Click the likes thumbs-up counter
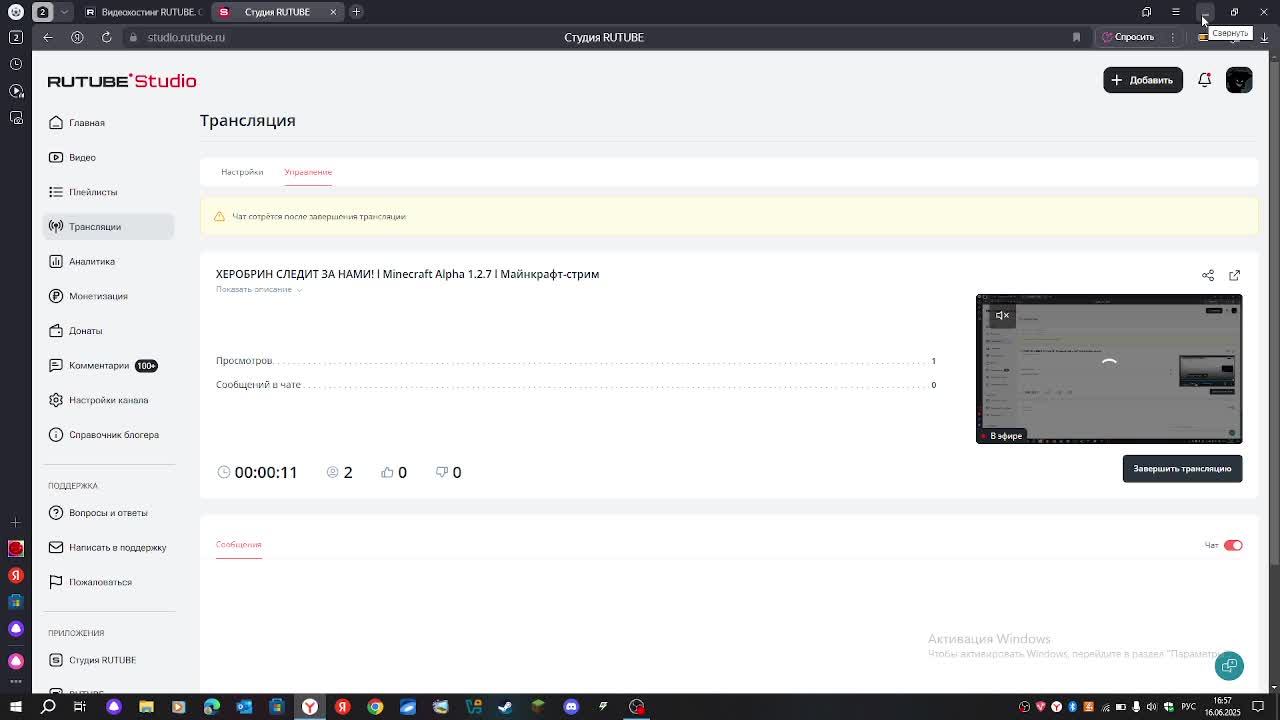Image resolution: width=1280 pixels, height=720 pixels. tap(394, 472)
